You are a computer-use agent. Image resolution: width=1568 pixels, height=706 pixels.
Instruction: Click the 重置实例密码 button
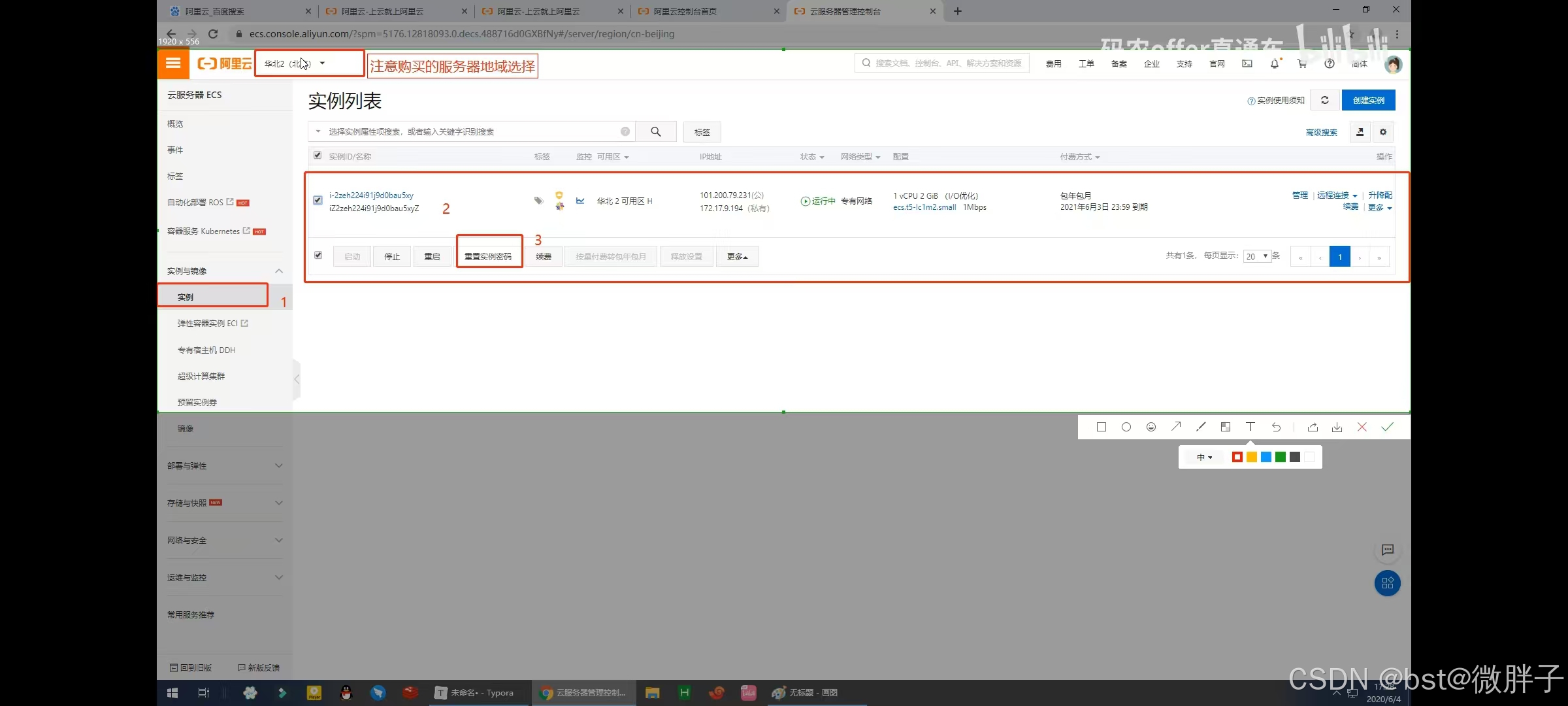click(488, 256)
